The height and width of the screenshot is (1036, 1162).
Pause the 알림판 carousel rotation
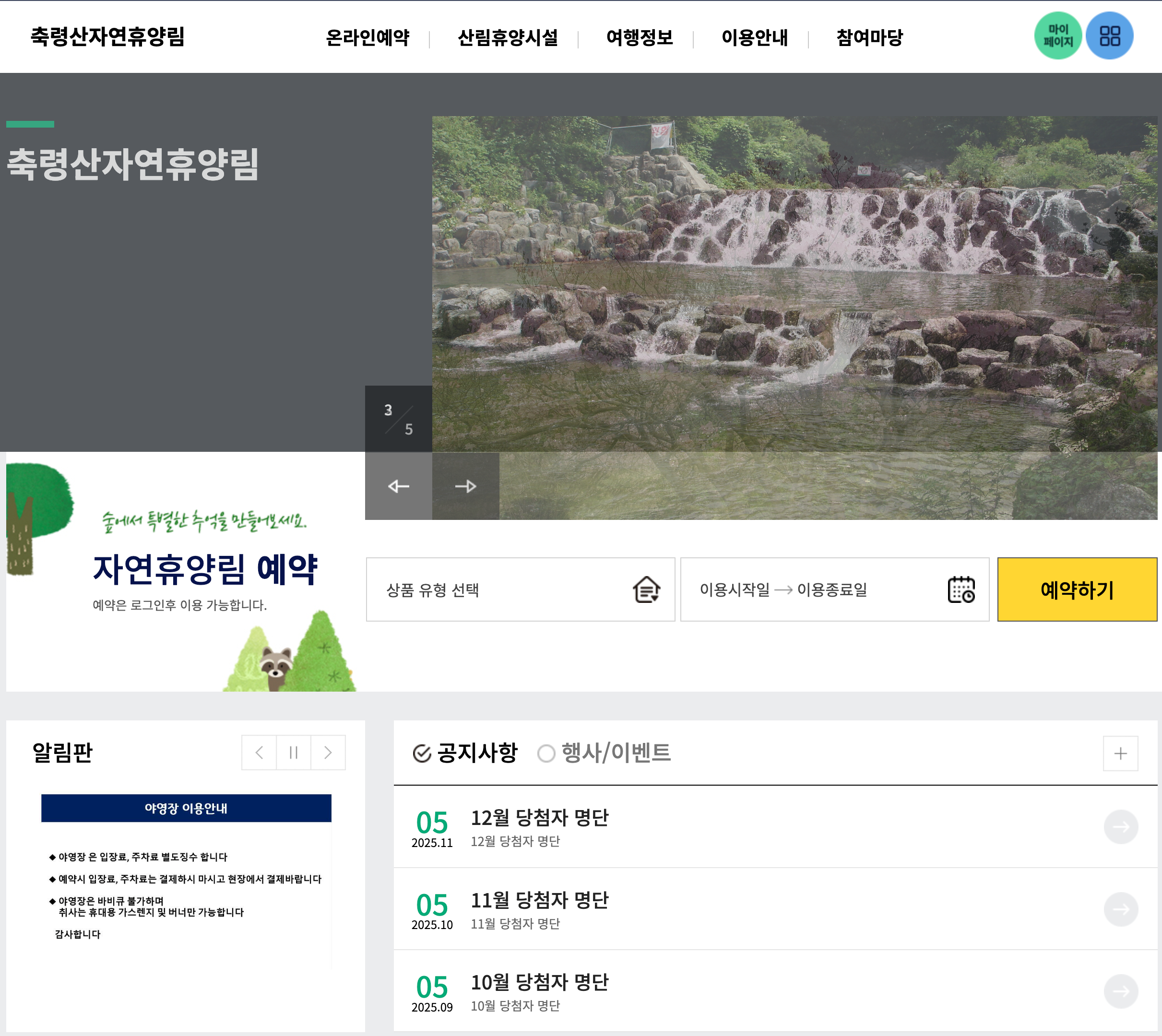click(x=293, y=753)
